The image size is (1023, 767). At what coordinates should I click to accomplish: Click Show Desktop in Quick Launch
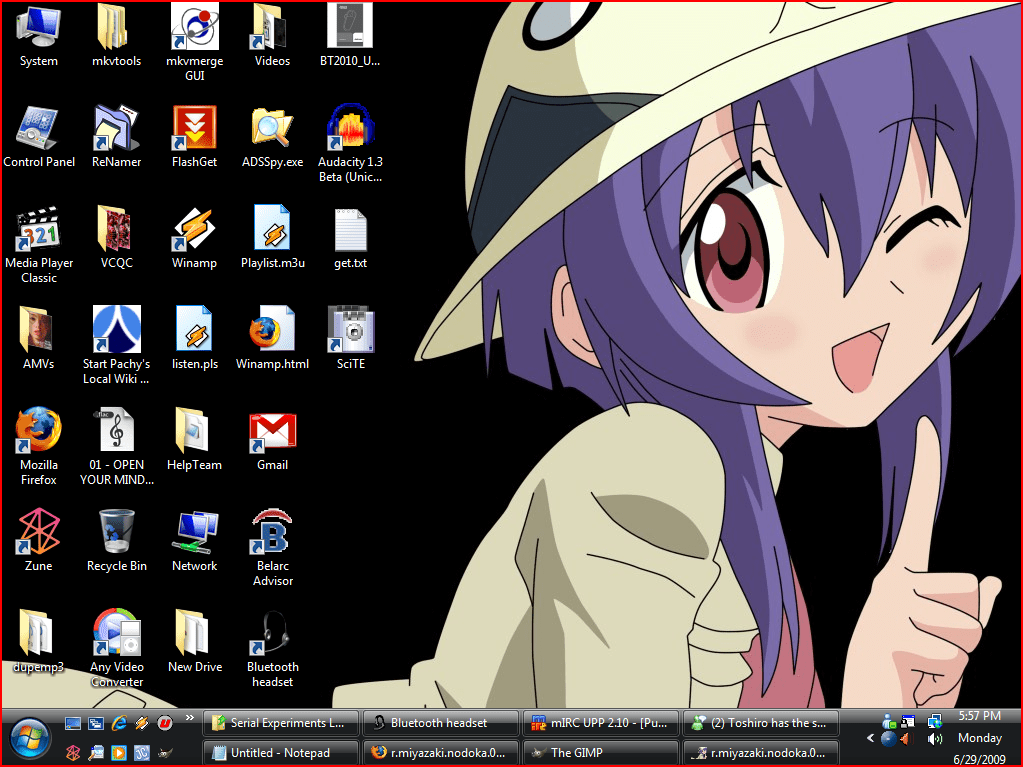[73, 723]
